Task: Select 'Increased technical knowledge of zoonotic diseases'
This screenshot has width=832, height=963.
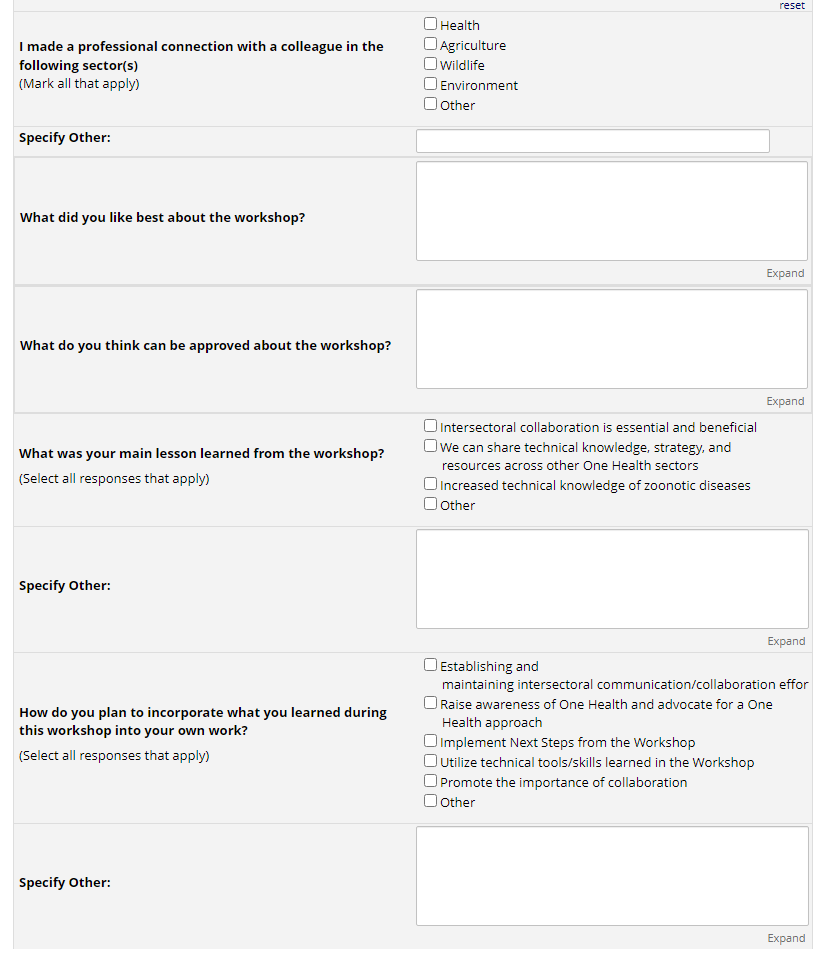Action: pyautogui.click(x=430, y=484)
